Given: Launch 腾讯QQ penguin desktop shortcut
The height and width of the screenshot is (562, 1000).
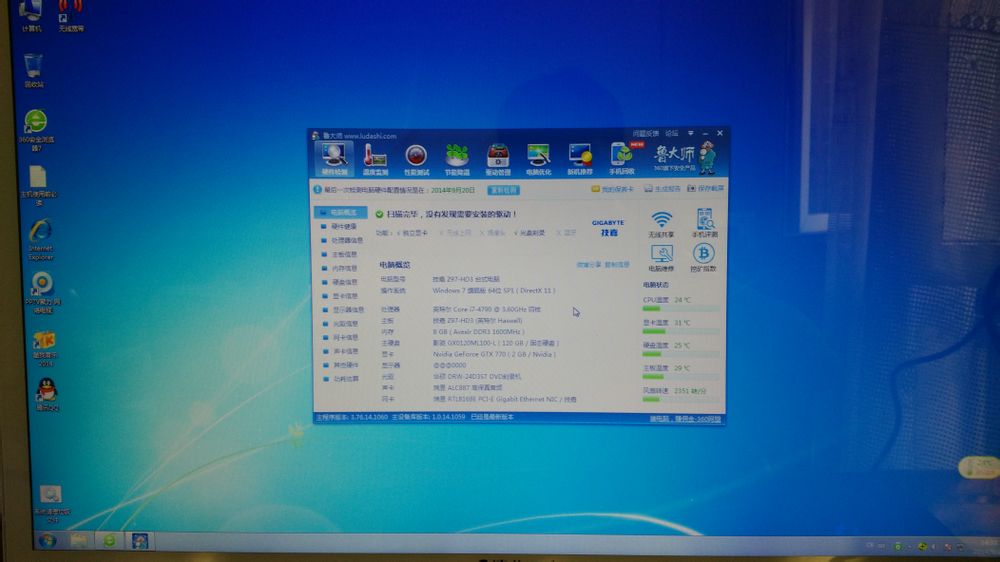Looking at the screenshot, I should click(47, 394).
